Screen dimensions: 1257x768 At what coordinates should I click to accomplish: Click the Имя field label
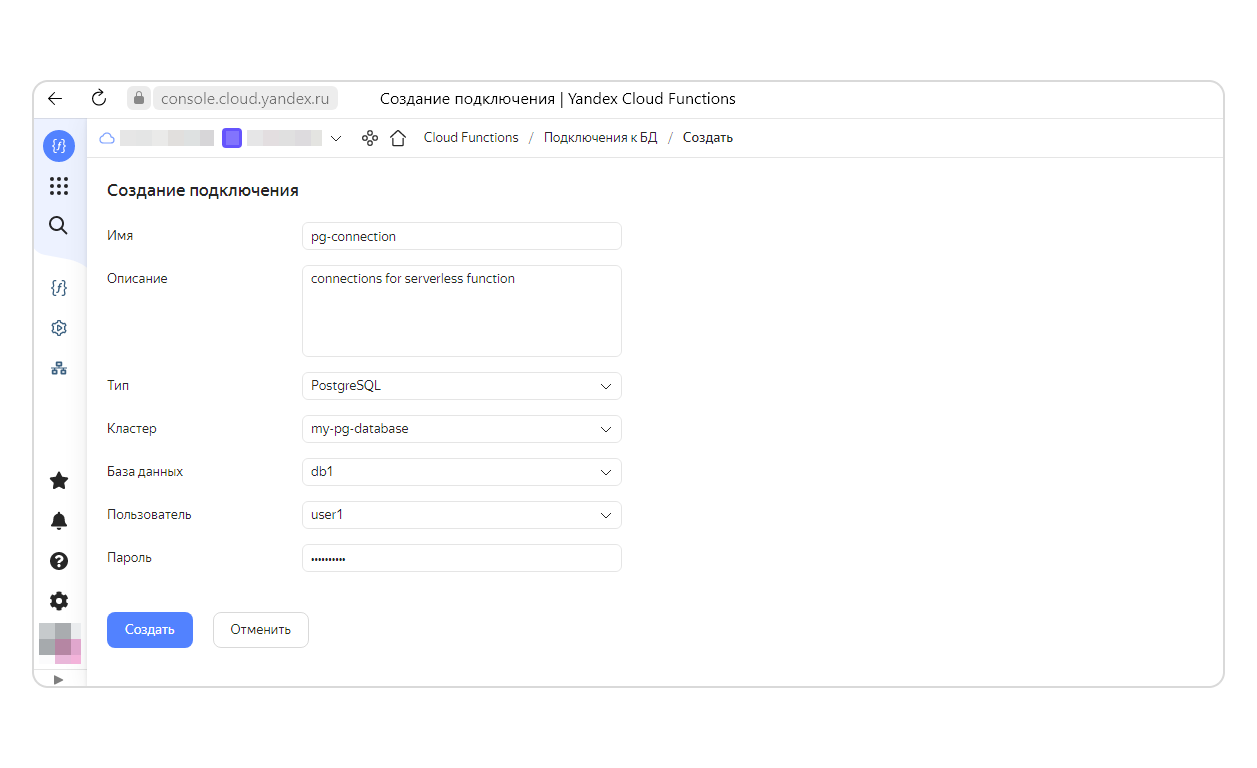120,236
